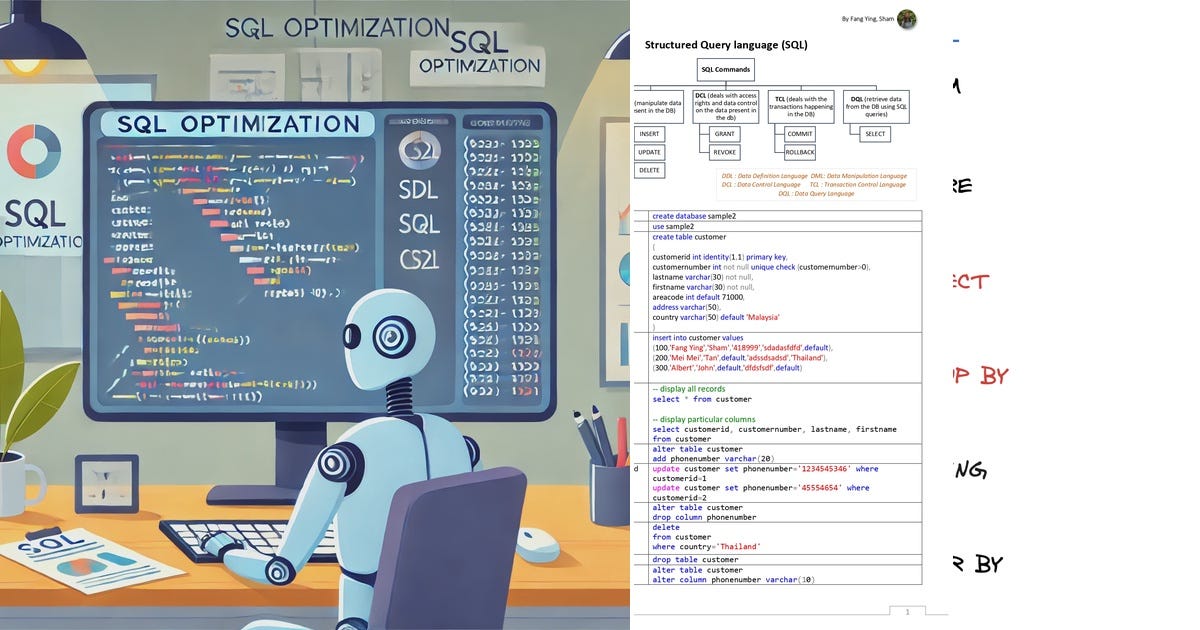Open Fang Ying's profile avatar

click(906, 18)
